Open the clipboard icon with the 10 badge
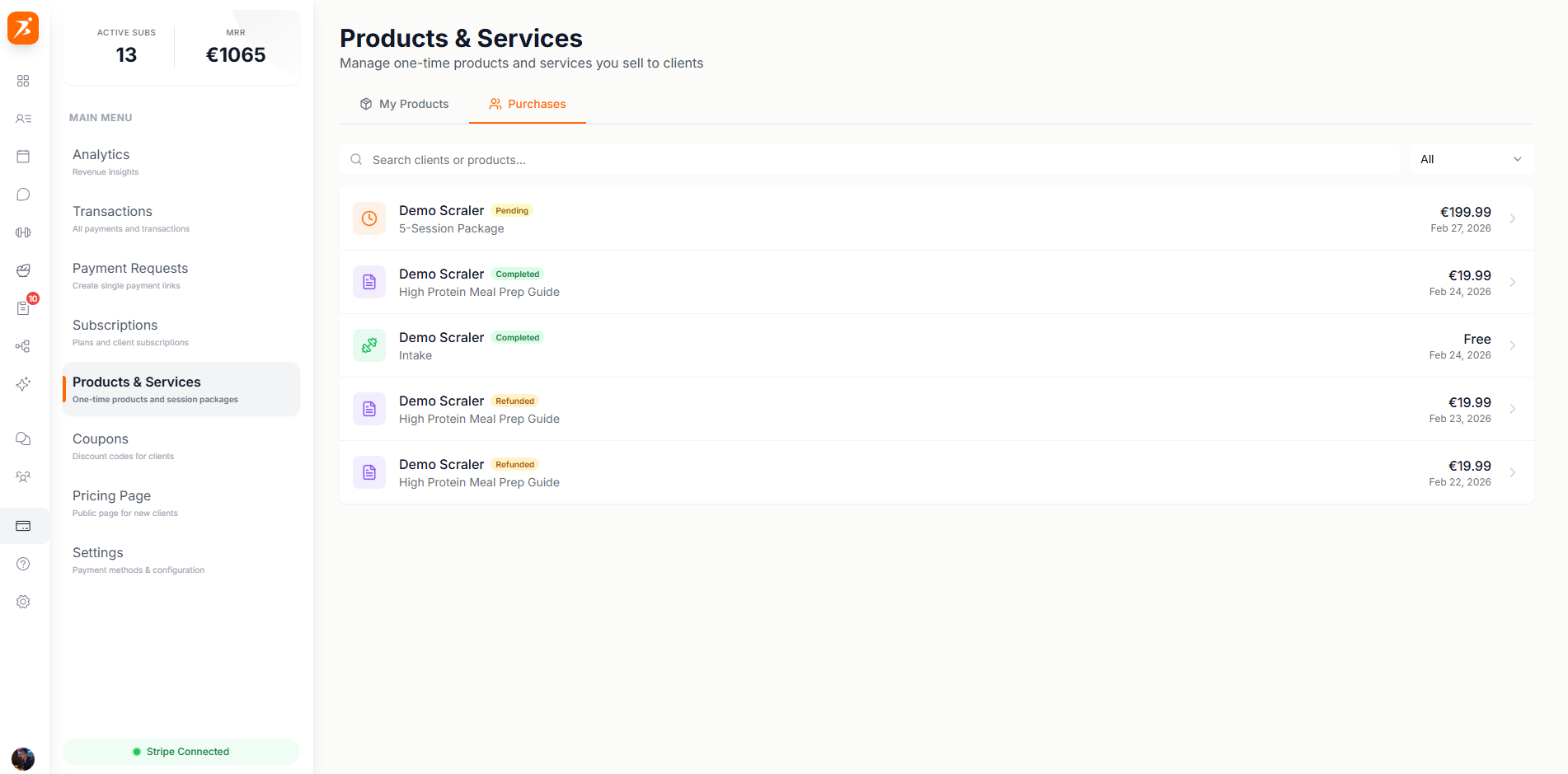 click(x=23, y=307)
